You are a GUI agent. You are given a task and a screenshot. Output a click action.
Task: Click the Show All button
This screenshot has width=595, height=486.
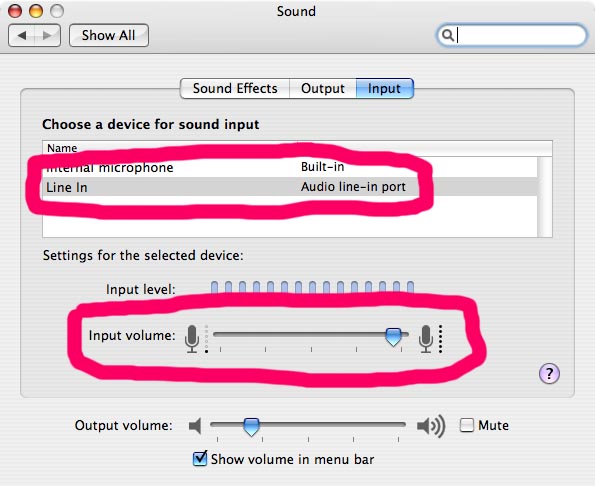109,36
